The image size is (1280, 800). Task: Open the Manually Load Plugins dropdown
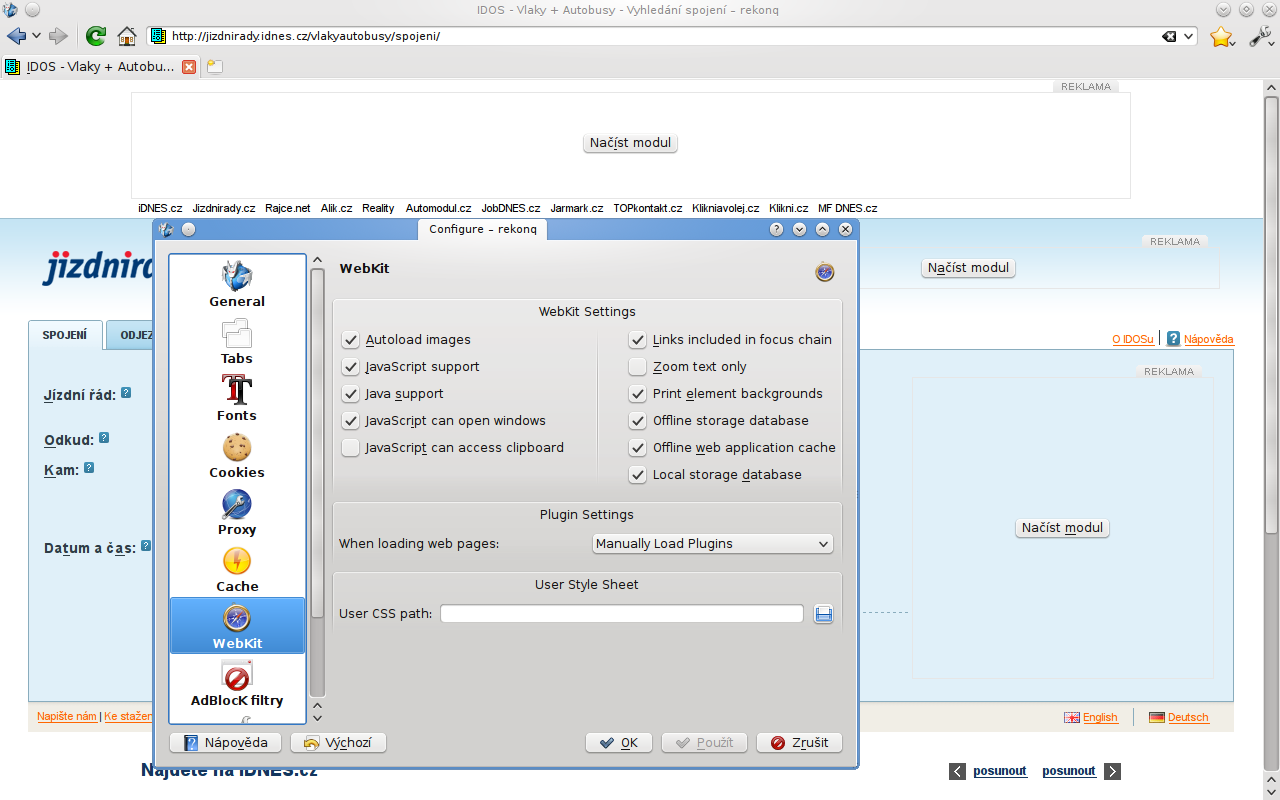[x=712, y=544]
